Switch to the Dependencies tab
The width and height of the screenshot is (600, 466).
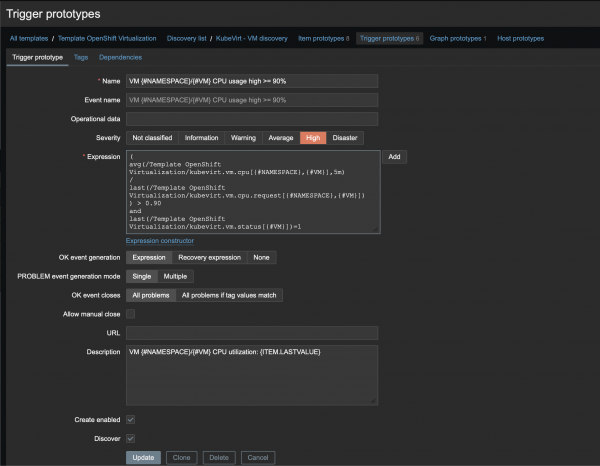[x=121, y=57]
